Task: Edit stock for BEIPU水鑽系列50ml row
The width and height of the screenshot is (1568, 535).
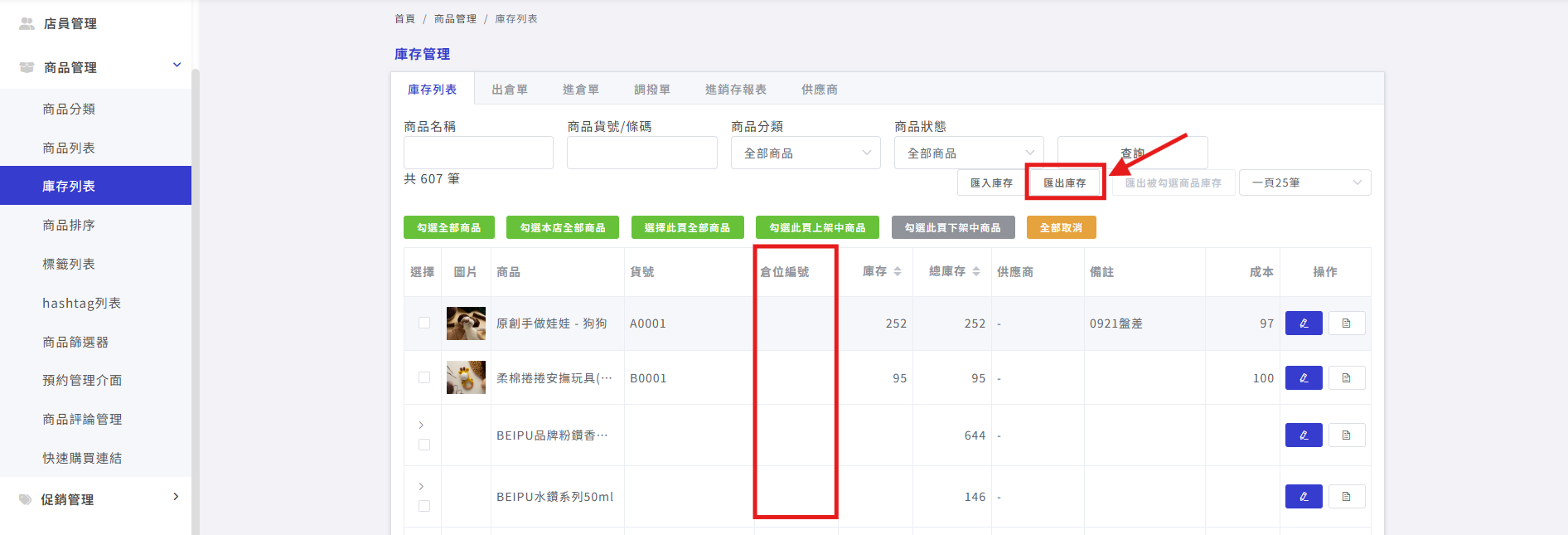Action: [1304, 497]
